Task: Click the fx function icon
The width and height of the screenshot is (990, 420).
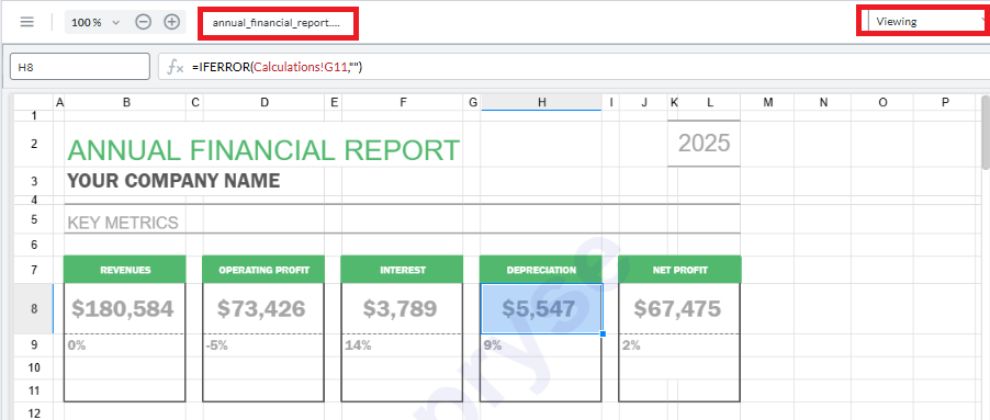Action: coord(174,66)
